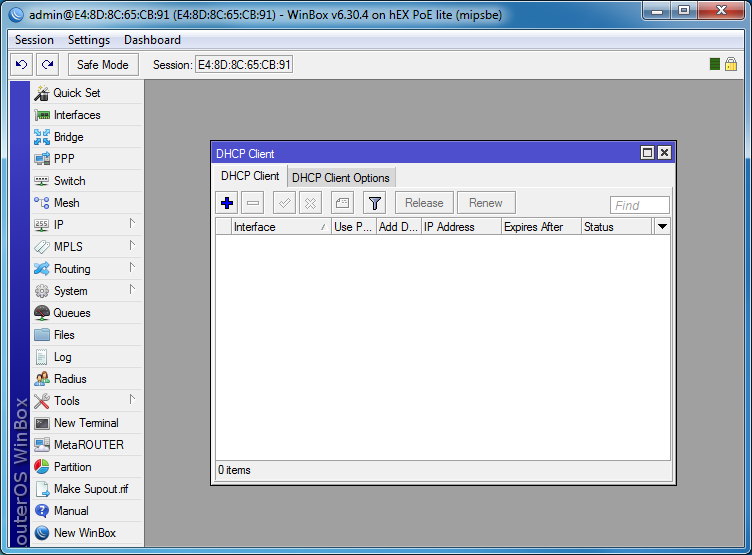Select PPP in sidebar
Viewport: 752px width, 555px height.
pyautogui.click(x=88, y=159)
